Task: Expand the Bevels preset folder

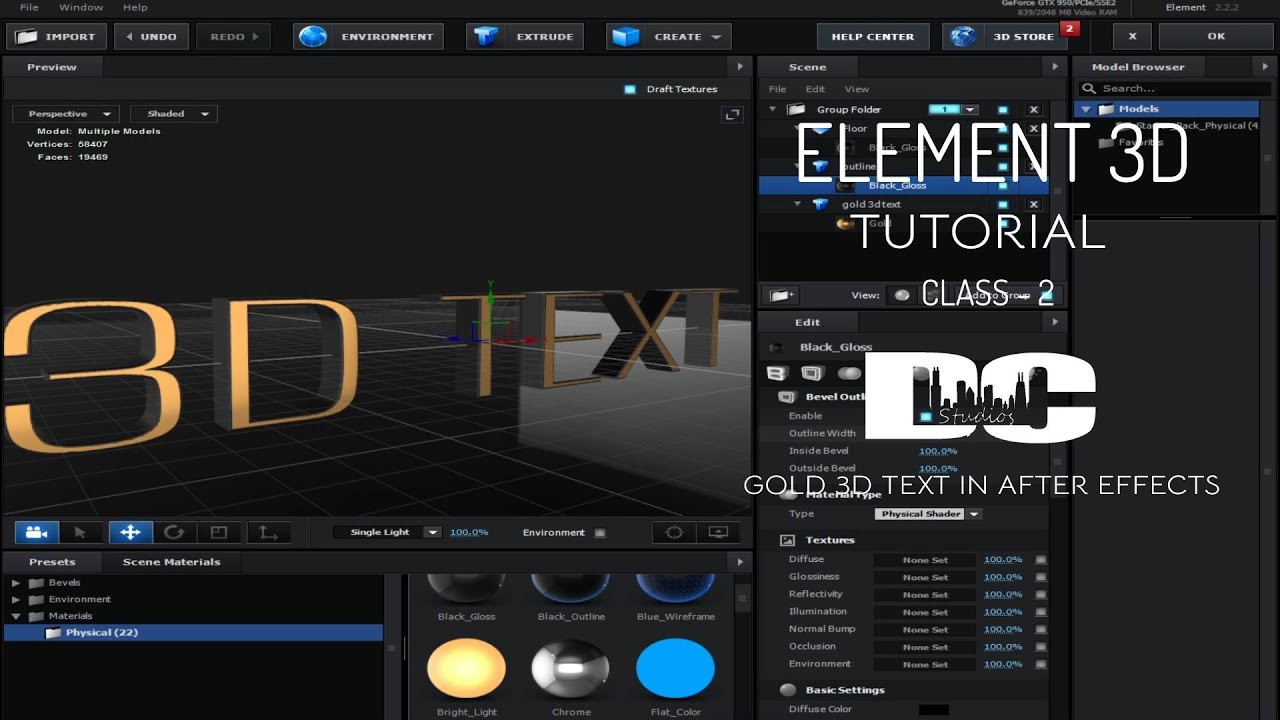Action: pos(16,583)
